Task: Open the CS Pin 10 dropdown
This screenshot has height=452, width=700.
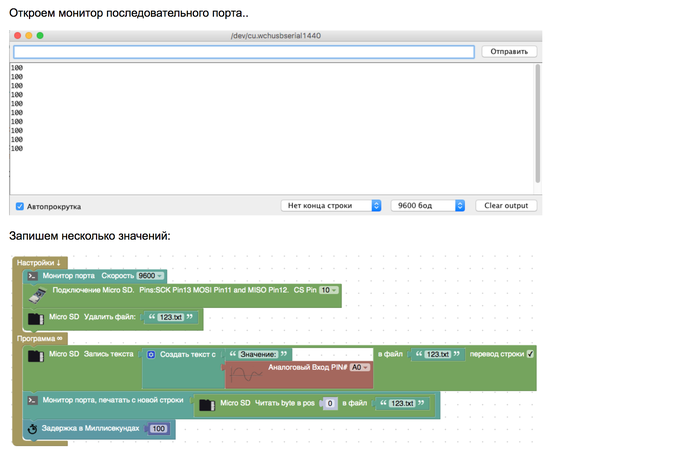Action: click(x=328, y=290)
